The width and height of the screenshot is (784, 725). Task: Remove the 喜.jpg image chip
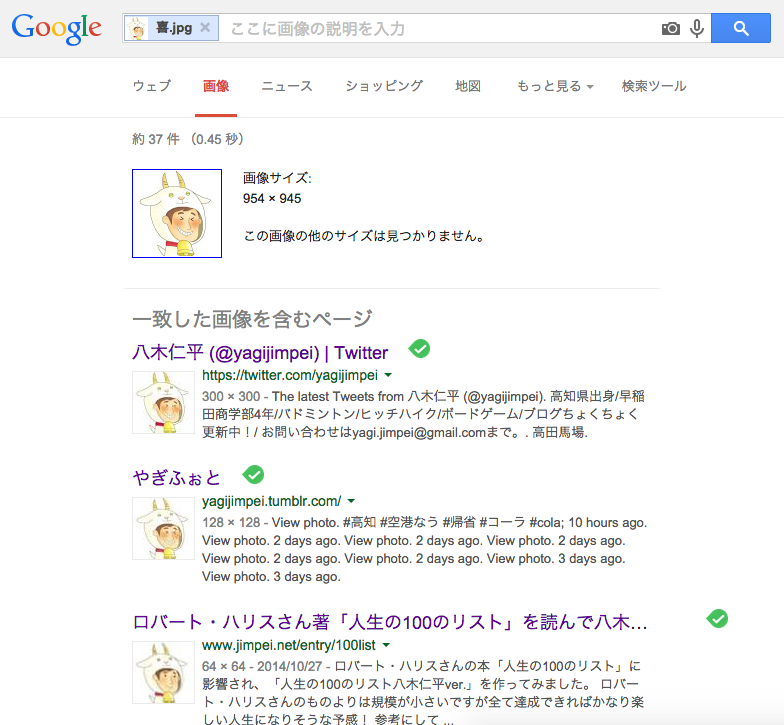[x=205, y=28]
